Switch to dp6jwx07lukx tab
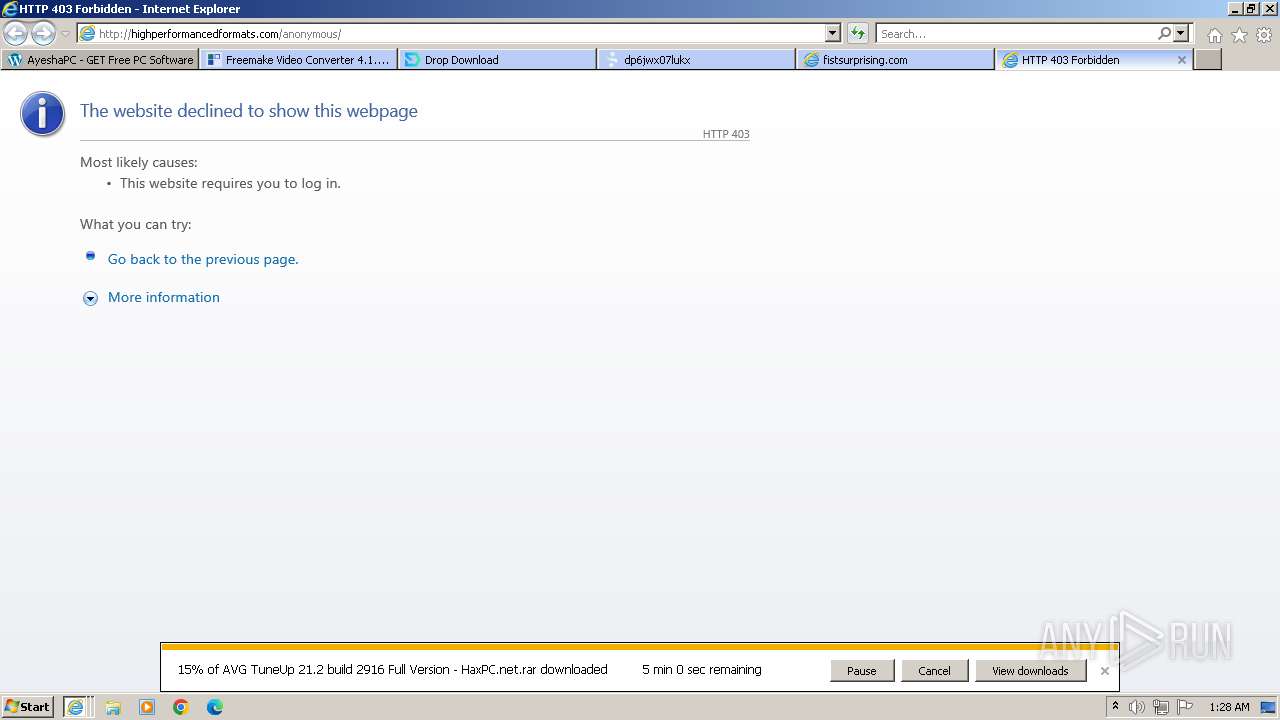 (696, 60)
